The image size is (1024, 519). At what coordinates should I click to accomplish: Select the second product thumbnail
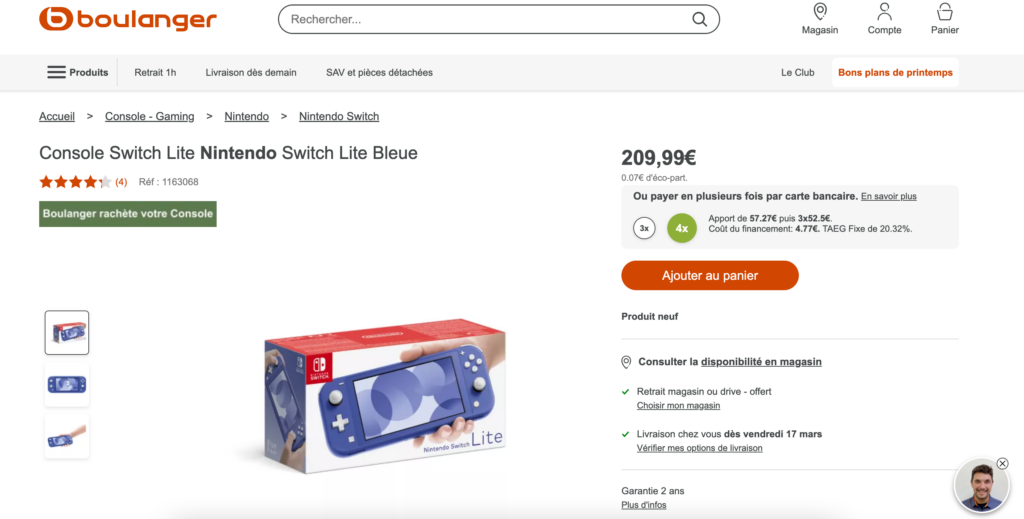67,385
